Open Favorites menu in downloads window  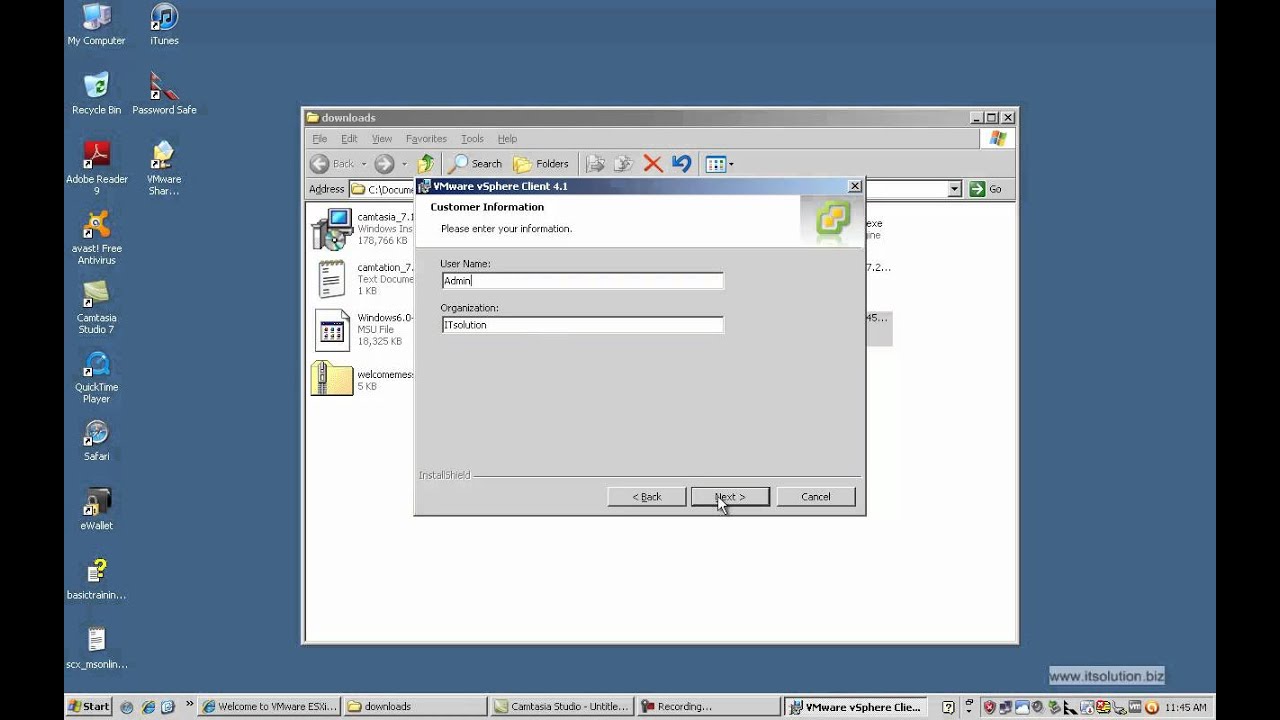pyautogui.click(x=426, y=139)
